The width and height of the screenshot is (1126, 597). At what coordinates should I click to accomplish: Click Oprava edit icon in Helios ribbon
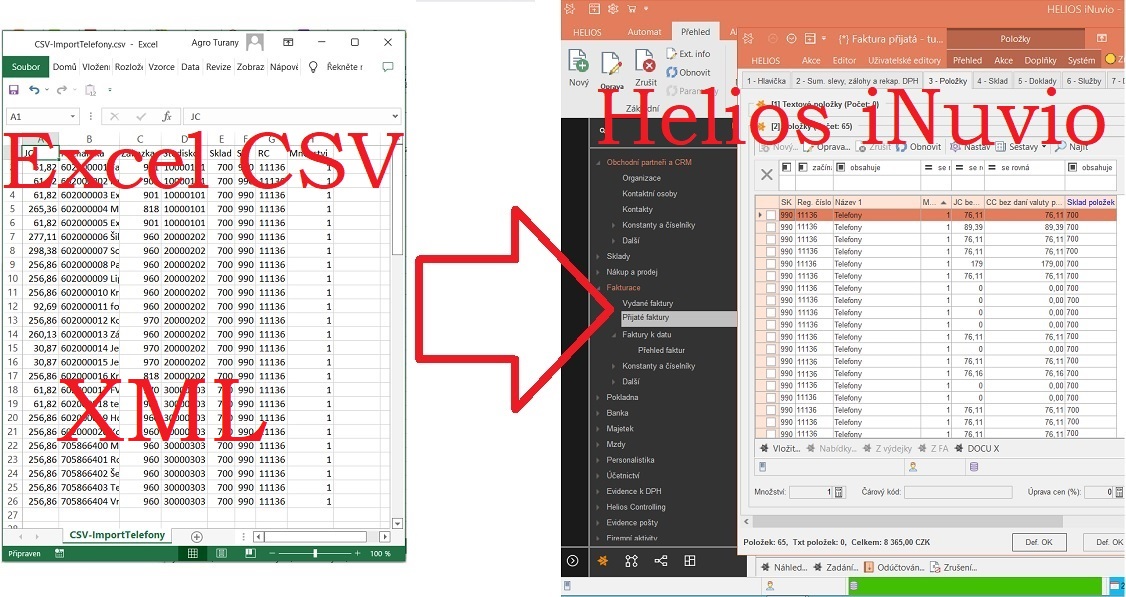[x=611, y=64]
